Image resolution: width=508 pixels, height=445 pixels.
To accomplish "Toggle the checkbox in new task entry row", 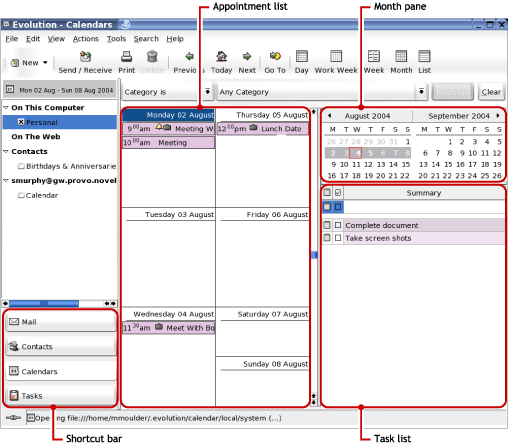I will pos(338,207).
